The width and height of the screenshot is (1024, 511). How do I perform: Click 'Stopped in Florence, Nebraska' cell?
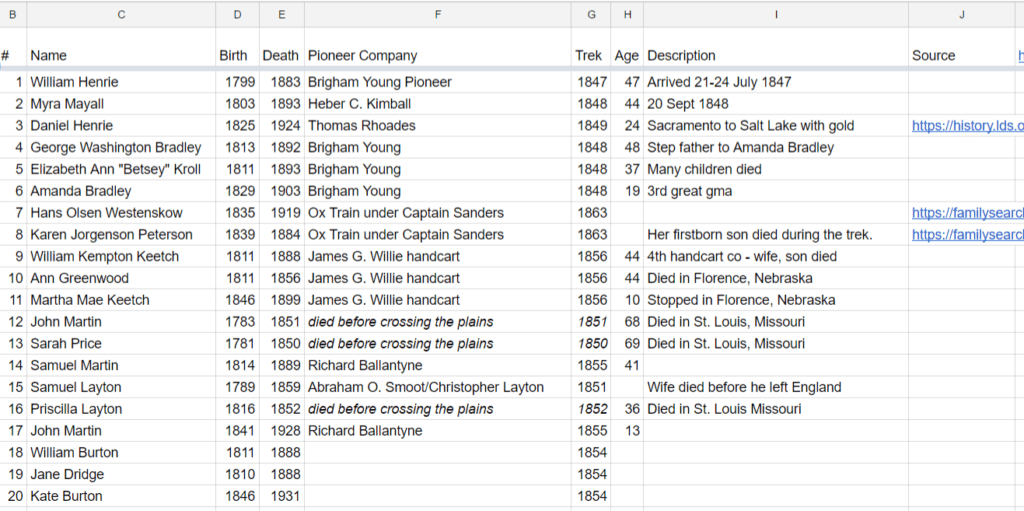coord(776,300)
